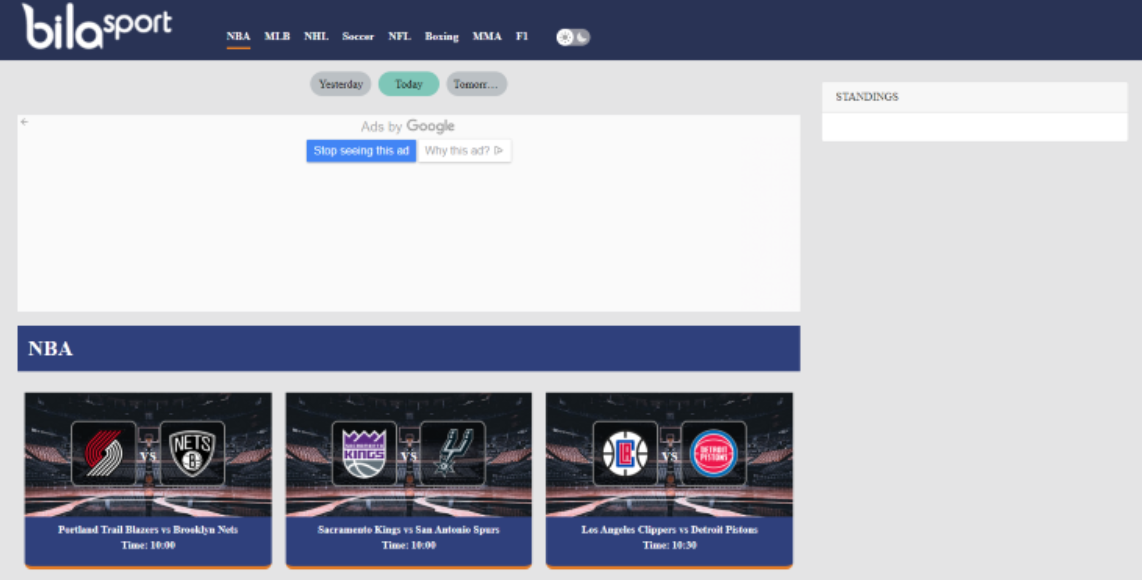This screenshot has width=1142, height=580.
Task: Select the Today filter button
Action: click(409, 84)
